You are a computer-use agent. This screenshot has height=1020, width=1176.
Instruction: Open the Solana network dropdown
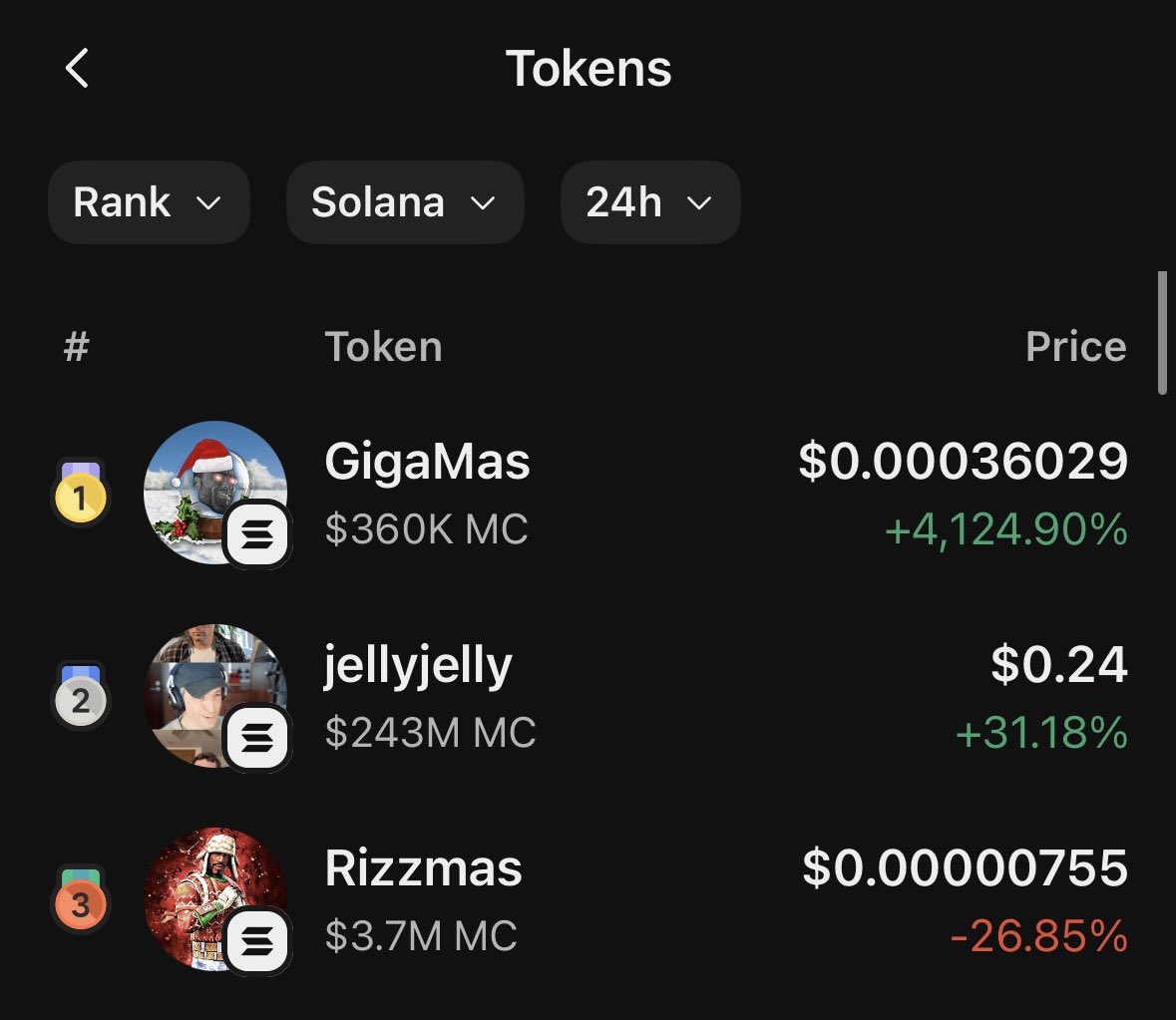pos(404,202)
